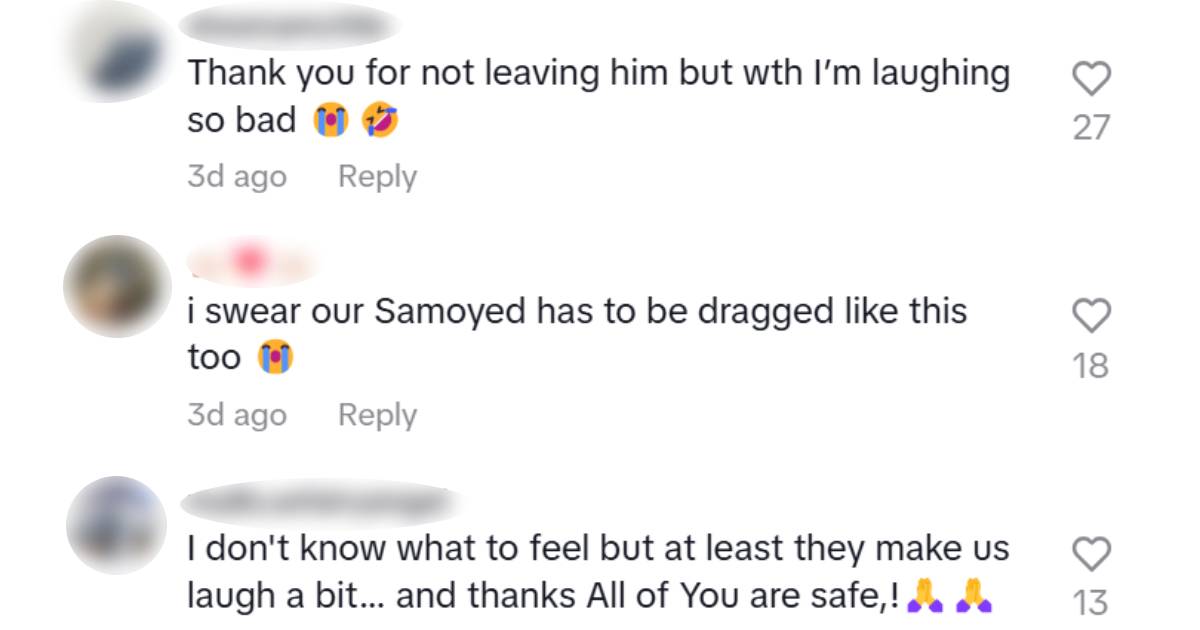Click the crying emoji after "too"
Screen dimensions: 1200x630
point(274,357)
